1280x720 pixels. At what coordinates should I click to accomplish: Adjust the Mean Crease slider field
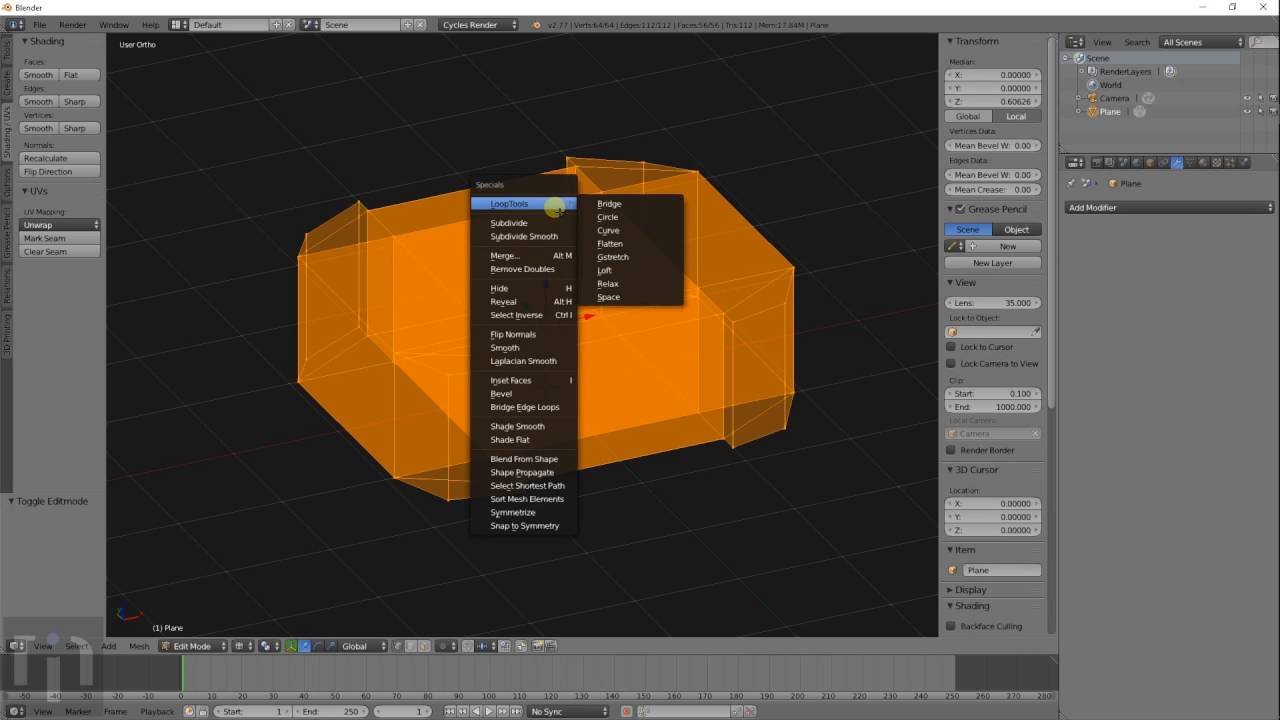pyautogui.click(x=993, y=189)
